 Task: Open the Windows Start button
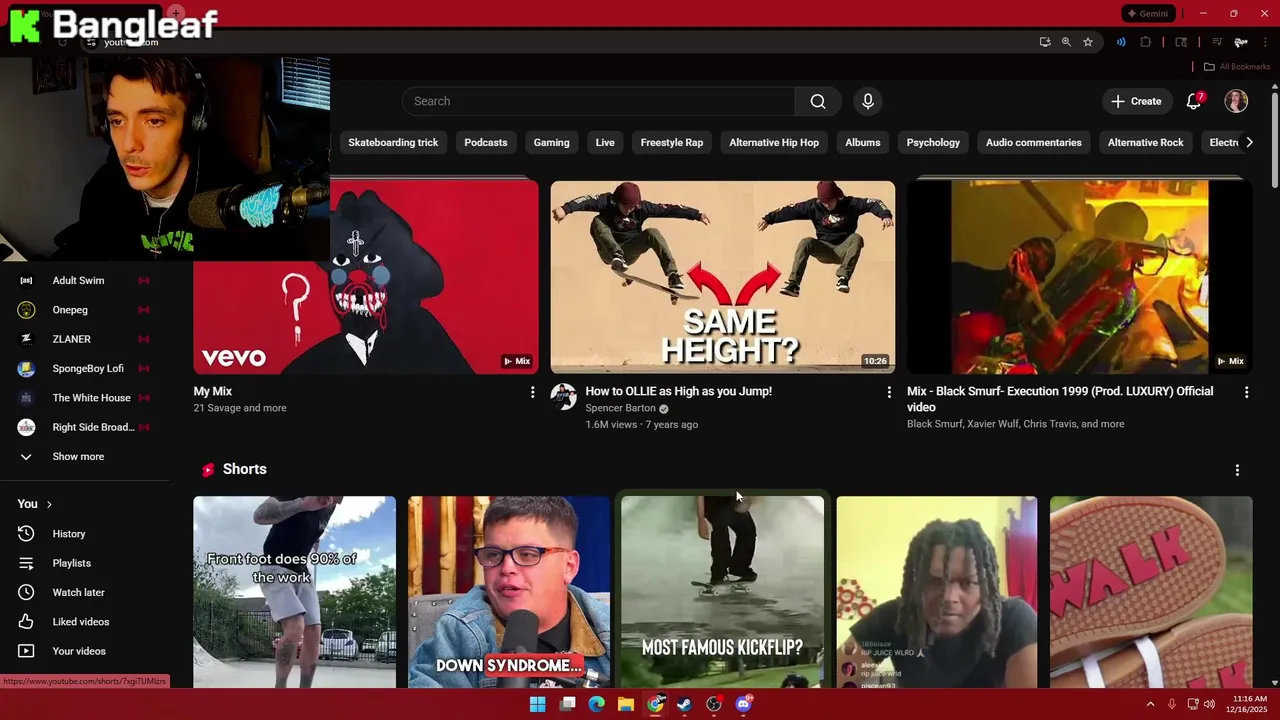[537, 704]
